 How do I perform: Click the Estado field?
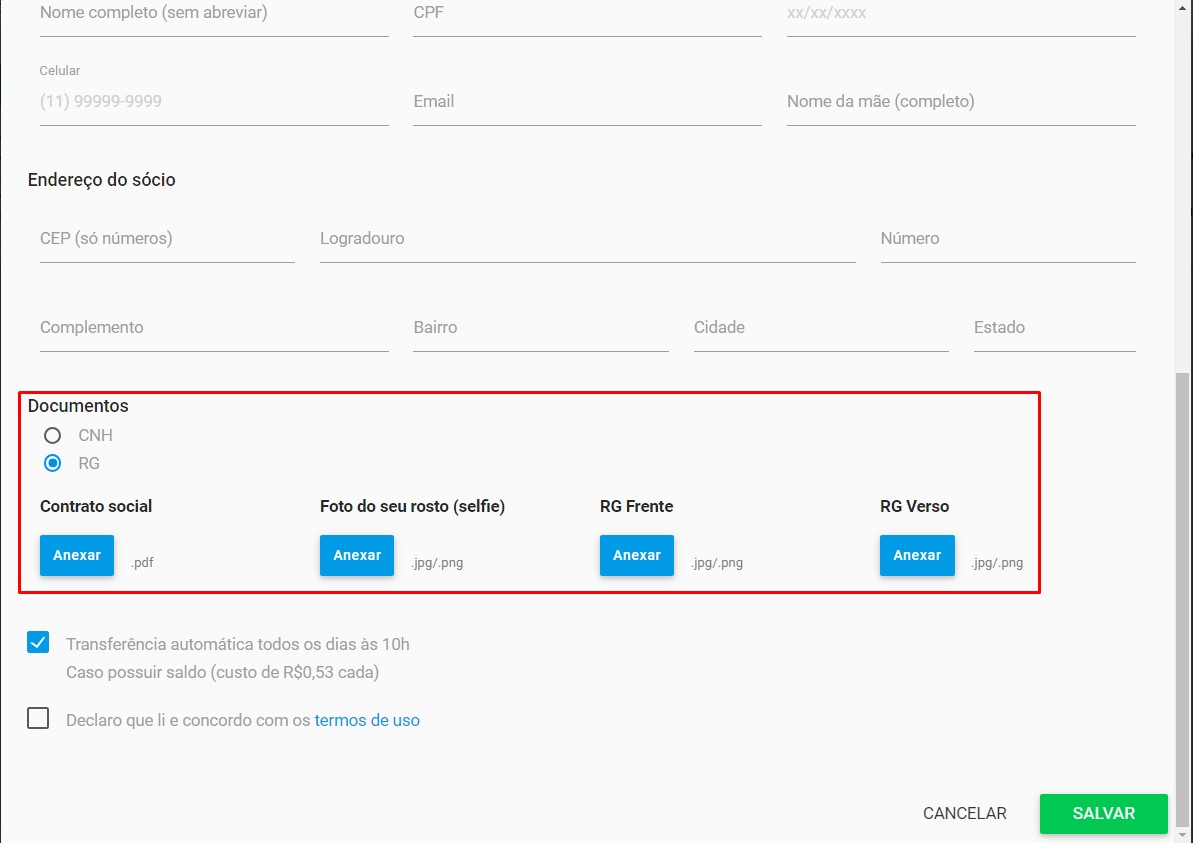(x=1054, y=328)
